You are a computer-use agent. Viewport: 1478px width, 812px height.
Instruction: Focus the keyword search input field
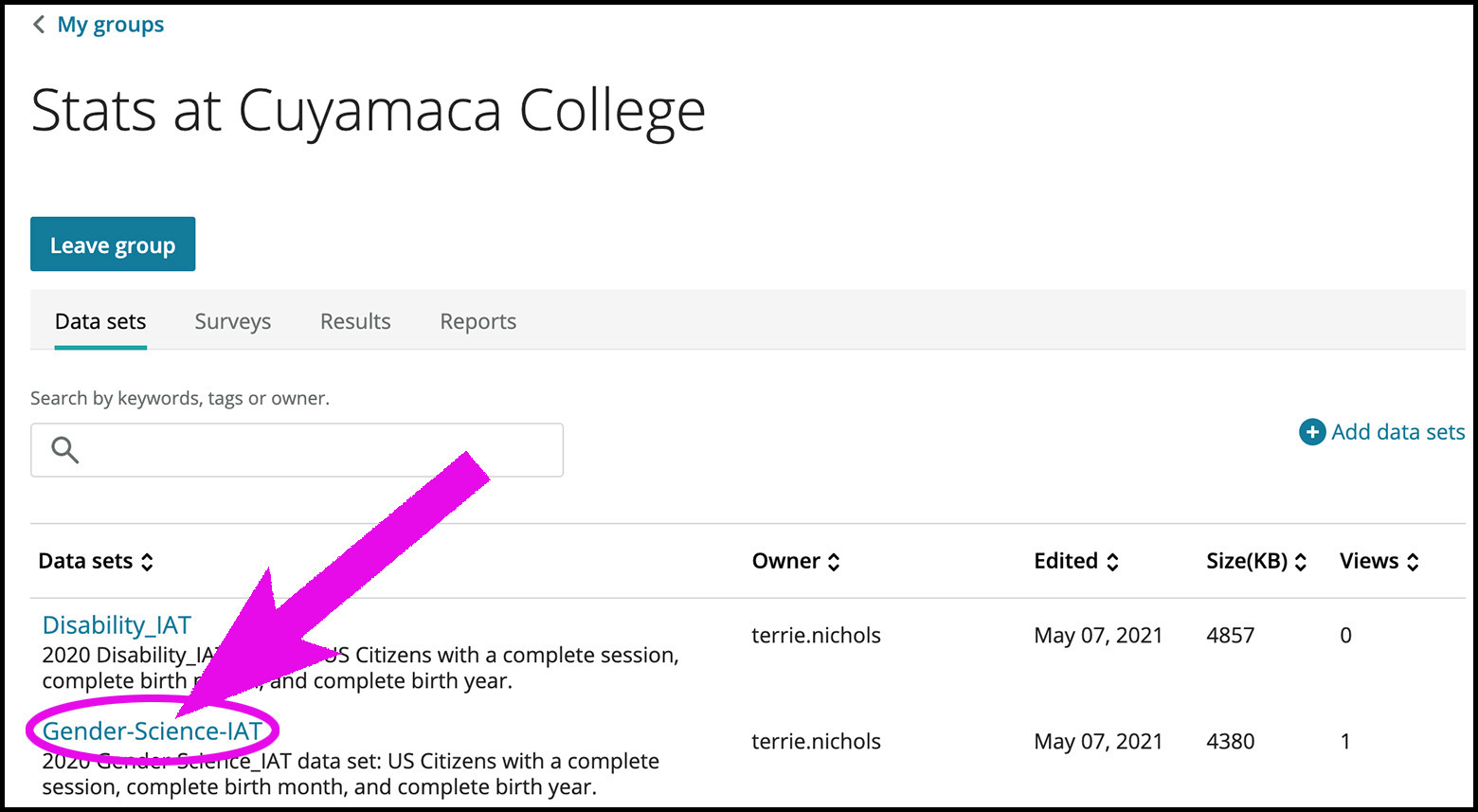pyautogui.click(x=297, y=450)
